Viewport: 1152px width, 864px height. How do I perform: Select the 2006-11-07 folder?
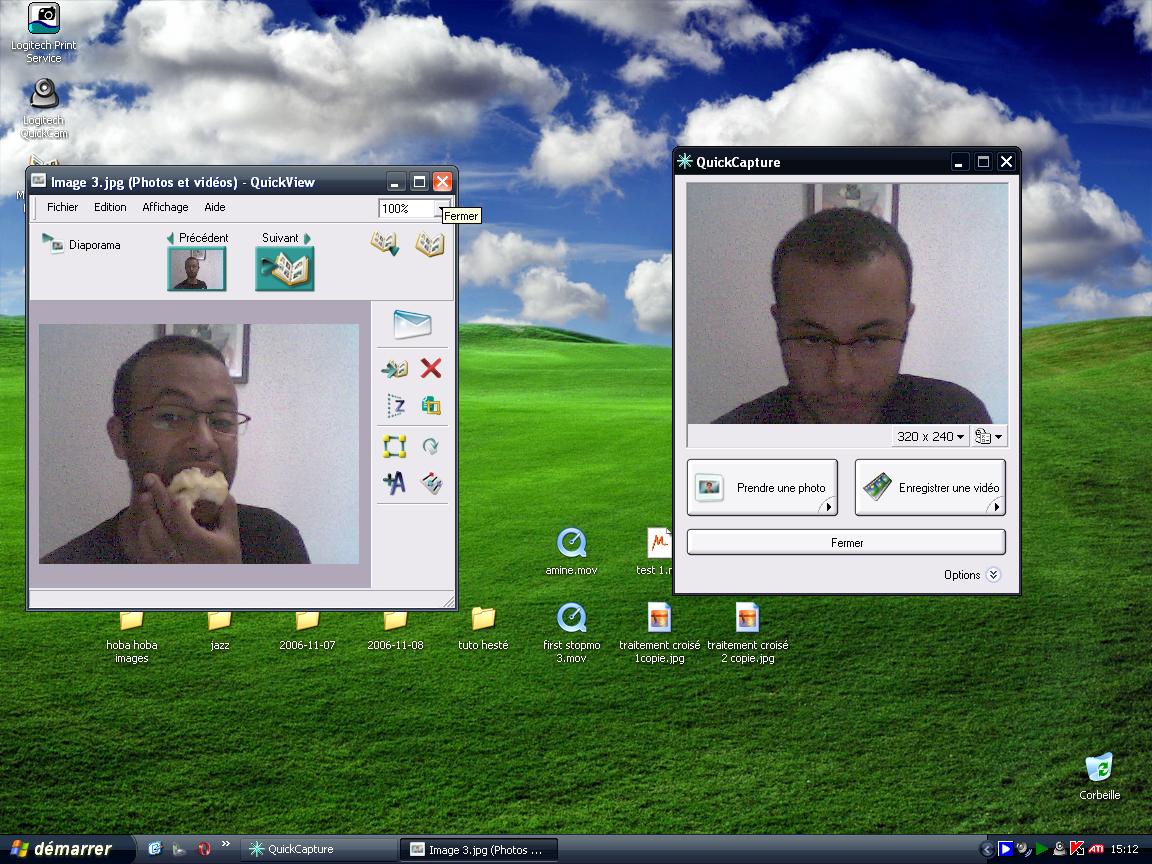(307, 630)
